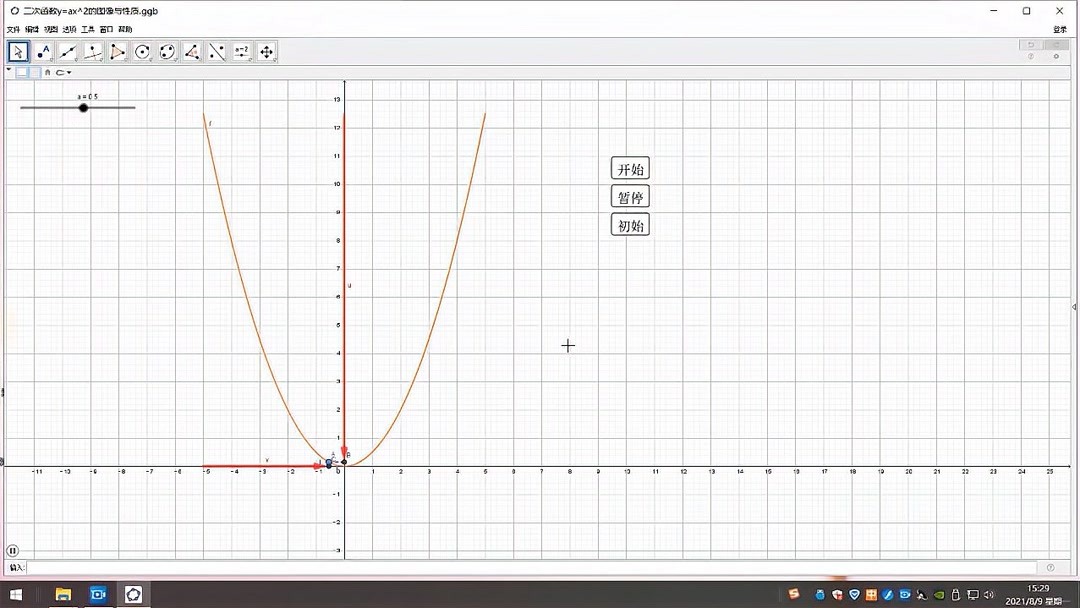Select the Circle with Center tool

coord(143,51)
